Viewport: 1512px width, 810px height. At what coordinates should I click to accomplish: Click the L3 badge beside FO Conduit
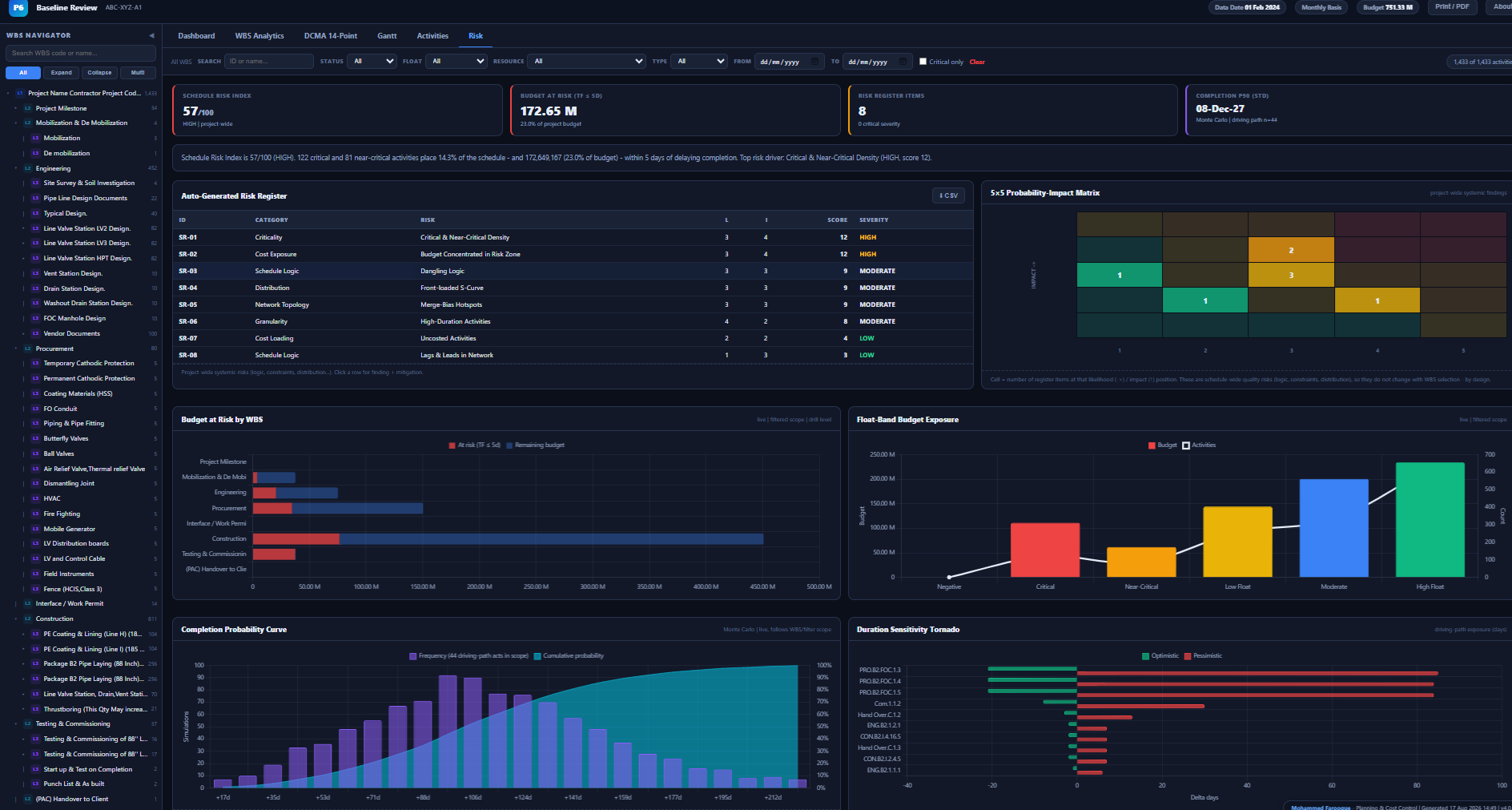pos(36,409)
